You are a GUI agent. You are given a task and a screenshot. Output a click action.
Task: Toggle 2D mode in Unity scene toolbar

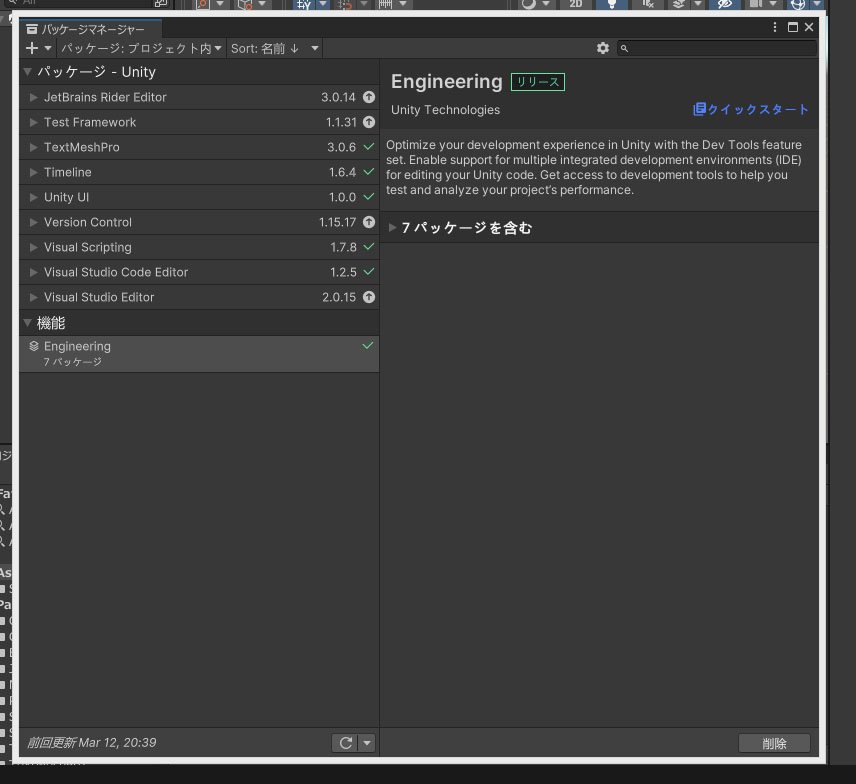575,4
